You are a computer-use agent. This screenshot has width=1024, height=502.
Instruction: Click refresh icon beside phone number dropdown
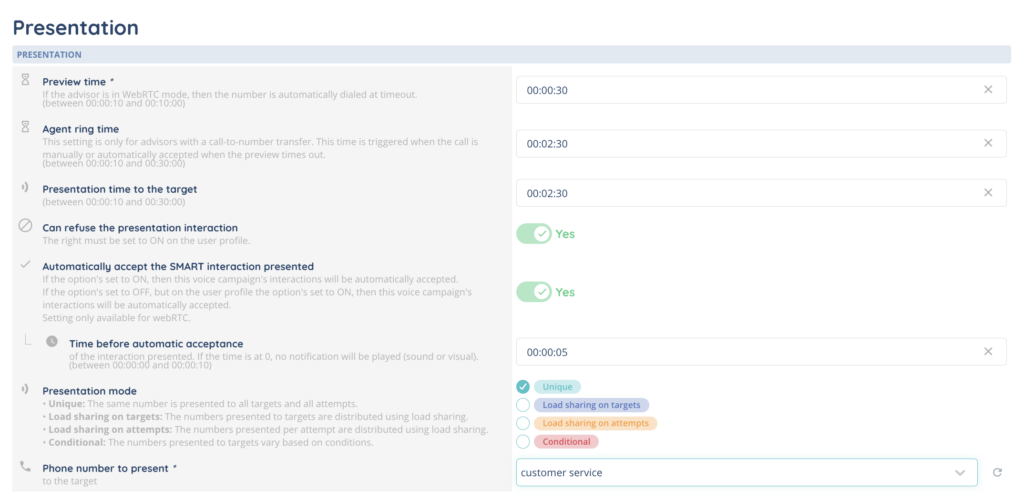(x=996, y=473)
